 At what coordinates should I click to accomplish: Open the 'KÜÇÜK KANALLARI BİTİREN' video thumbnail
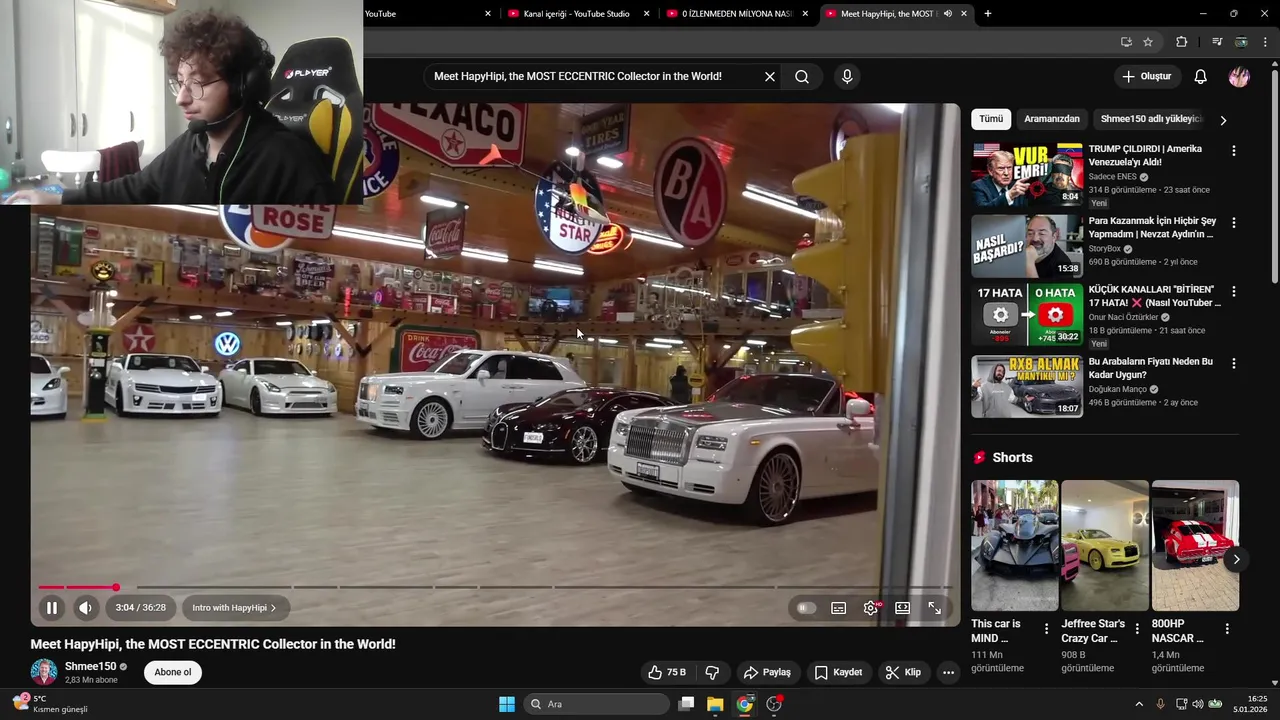(1027, 315)
